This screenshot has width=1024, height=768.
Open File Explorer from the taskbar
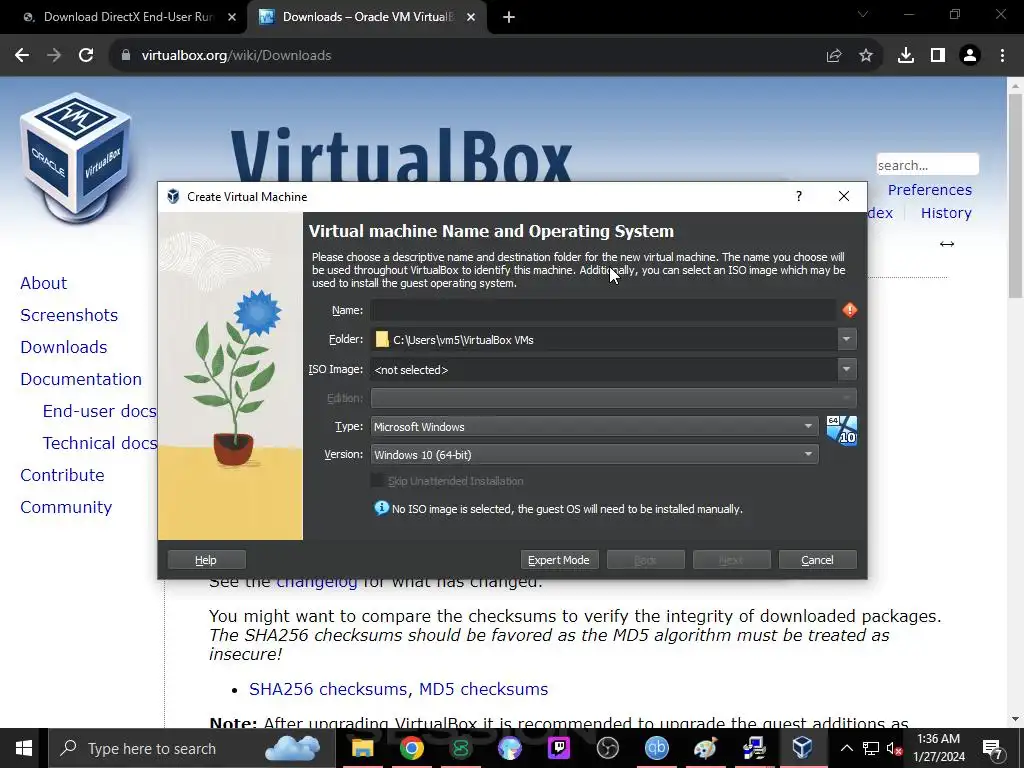[x=362, y=748]
